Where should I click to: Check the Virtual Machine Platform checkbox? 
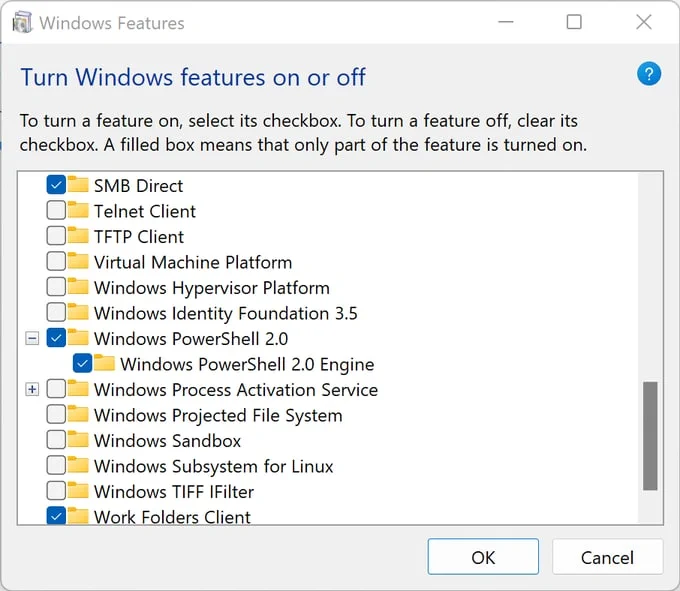pyautogui.click(x=56, y=261)
